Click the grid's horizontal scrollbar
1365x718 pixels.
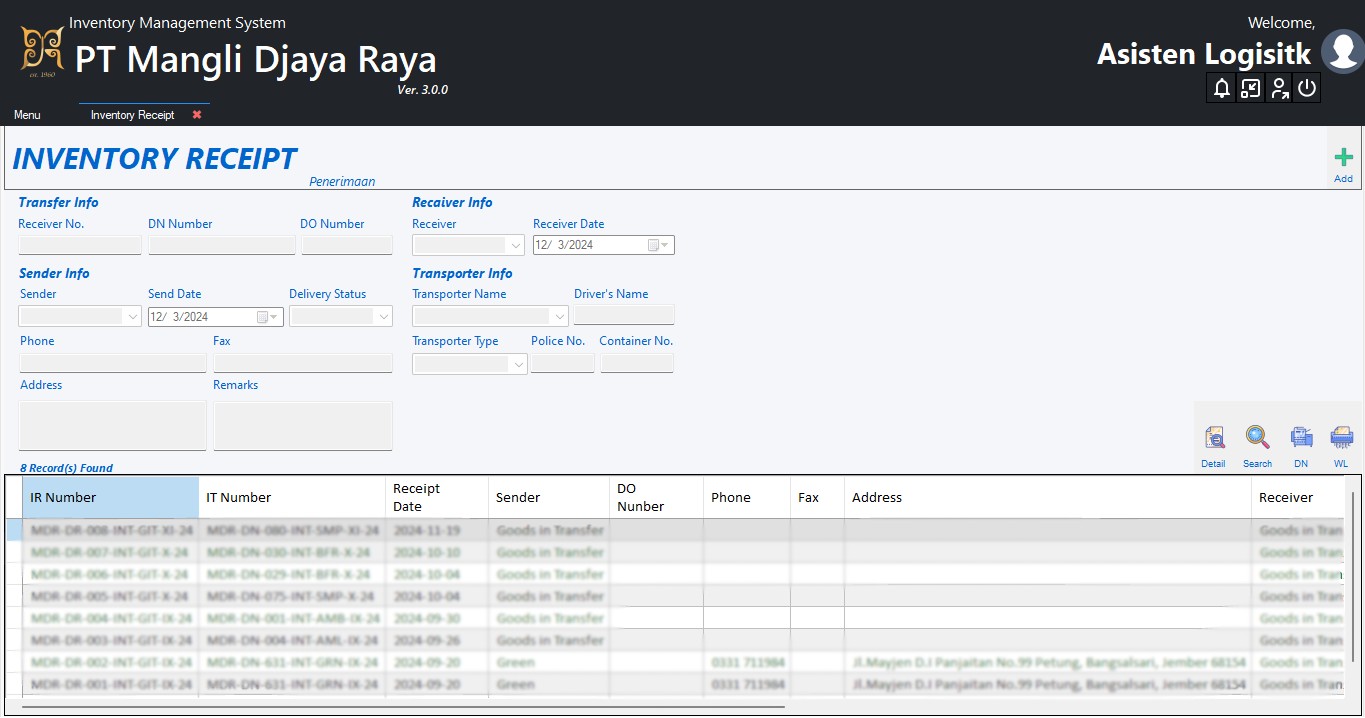tap(402, 707)
